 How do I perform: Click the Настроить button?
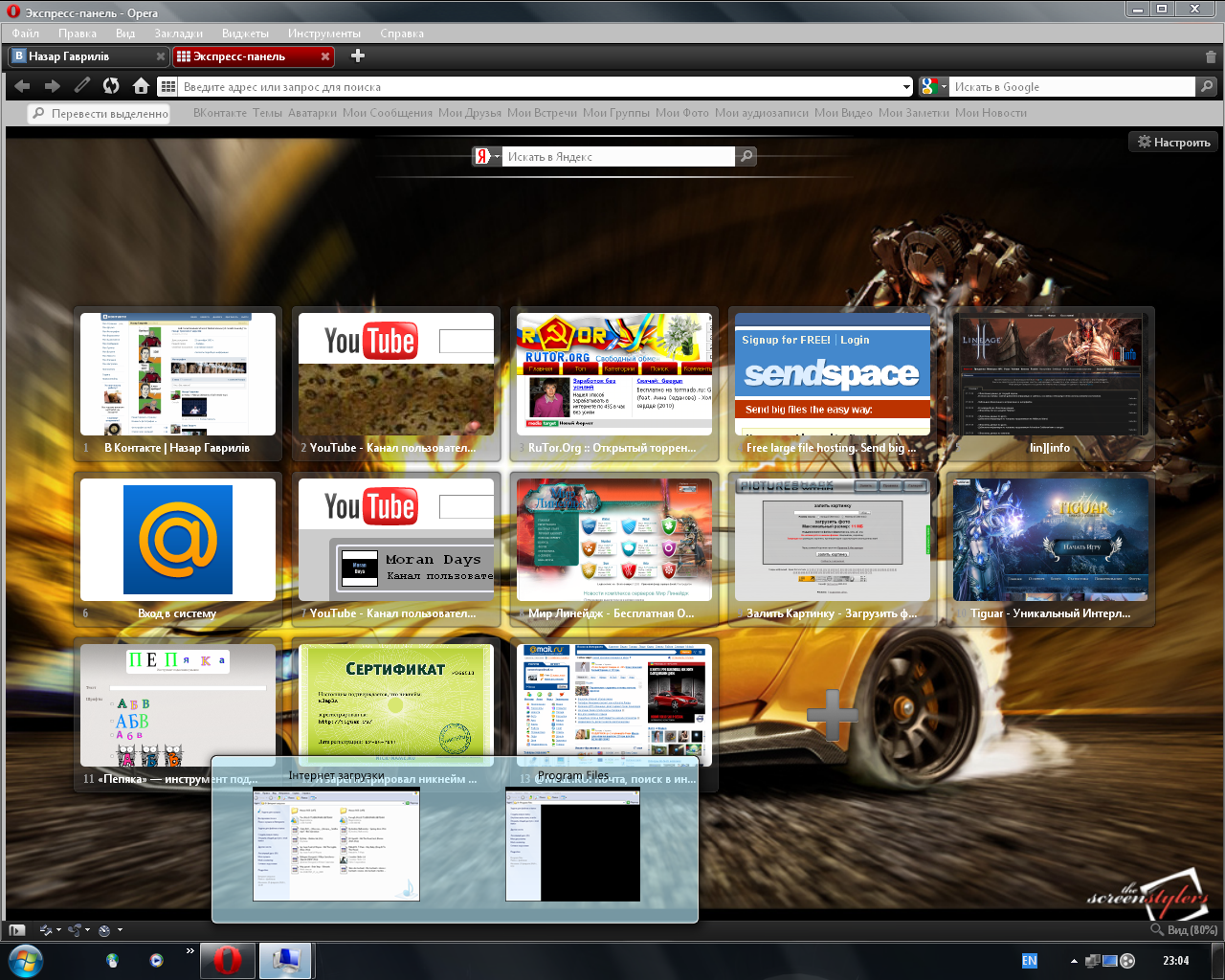pyautogui.click(x=1173, y=142)
